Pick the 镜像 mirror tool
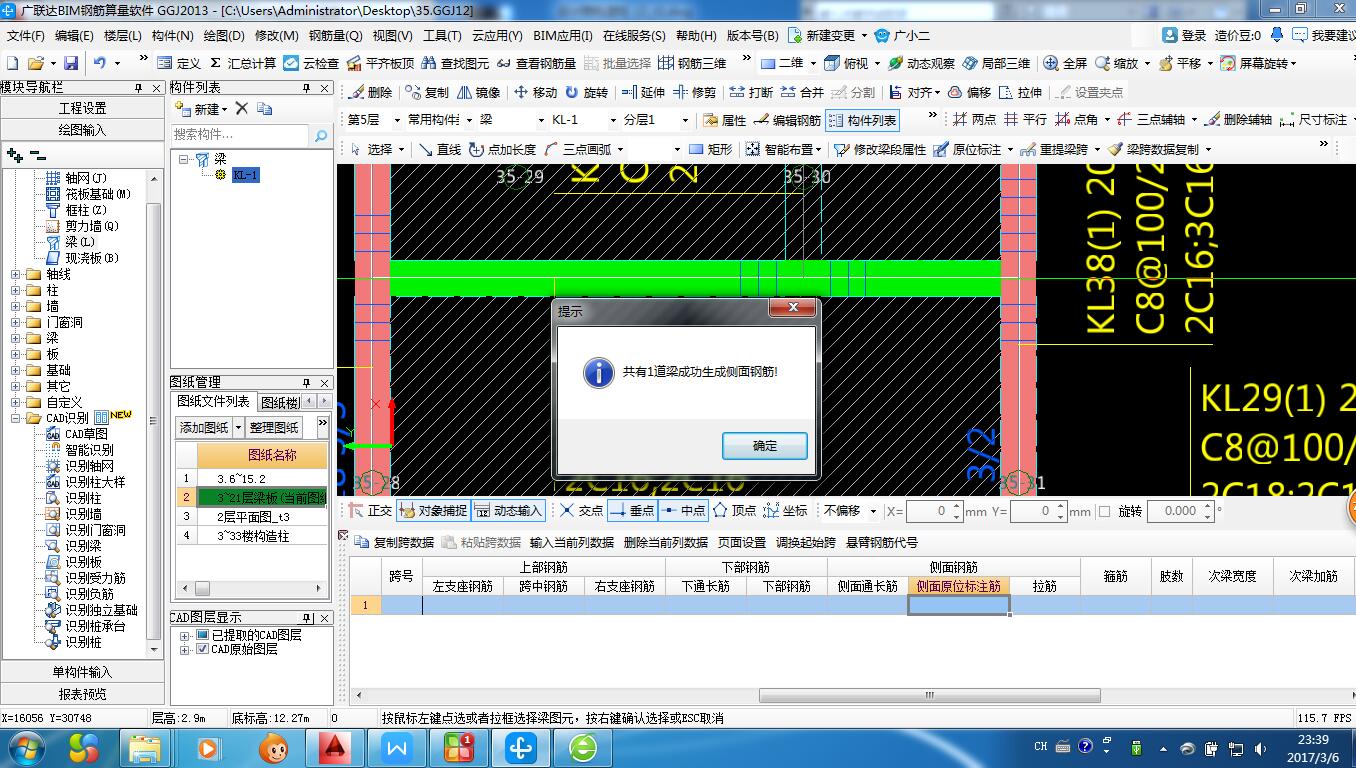1356x768 pixels. coord(479,92)
